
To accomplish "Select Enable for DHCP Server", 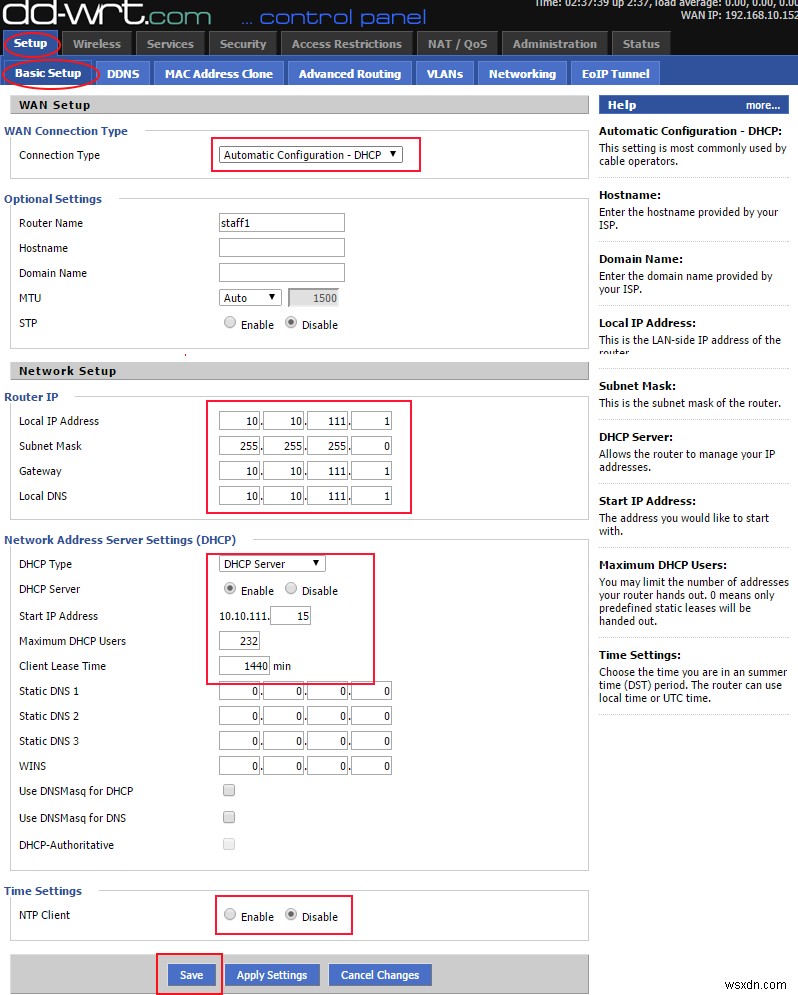I will [x=230, y=588].
